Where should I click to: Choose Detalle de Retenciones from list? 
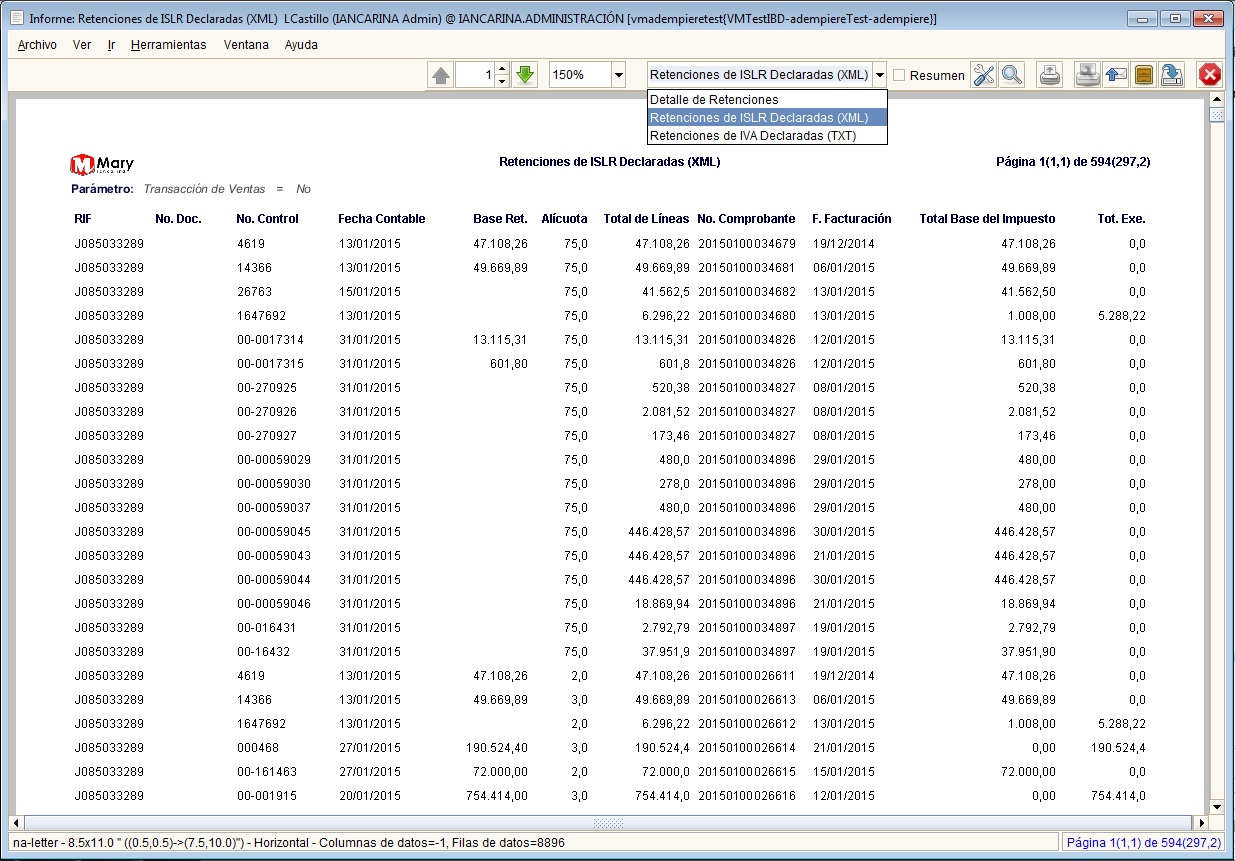[x=767, y=100]
